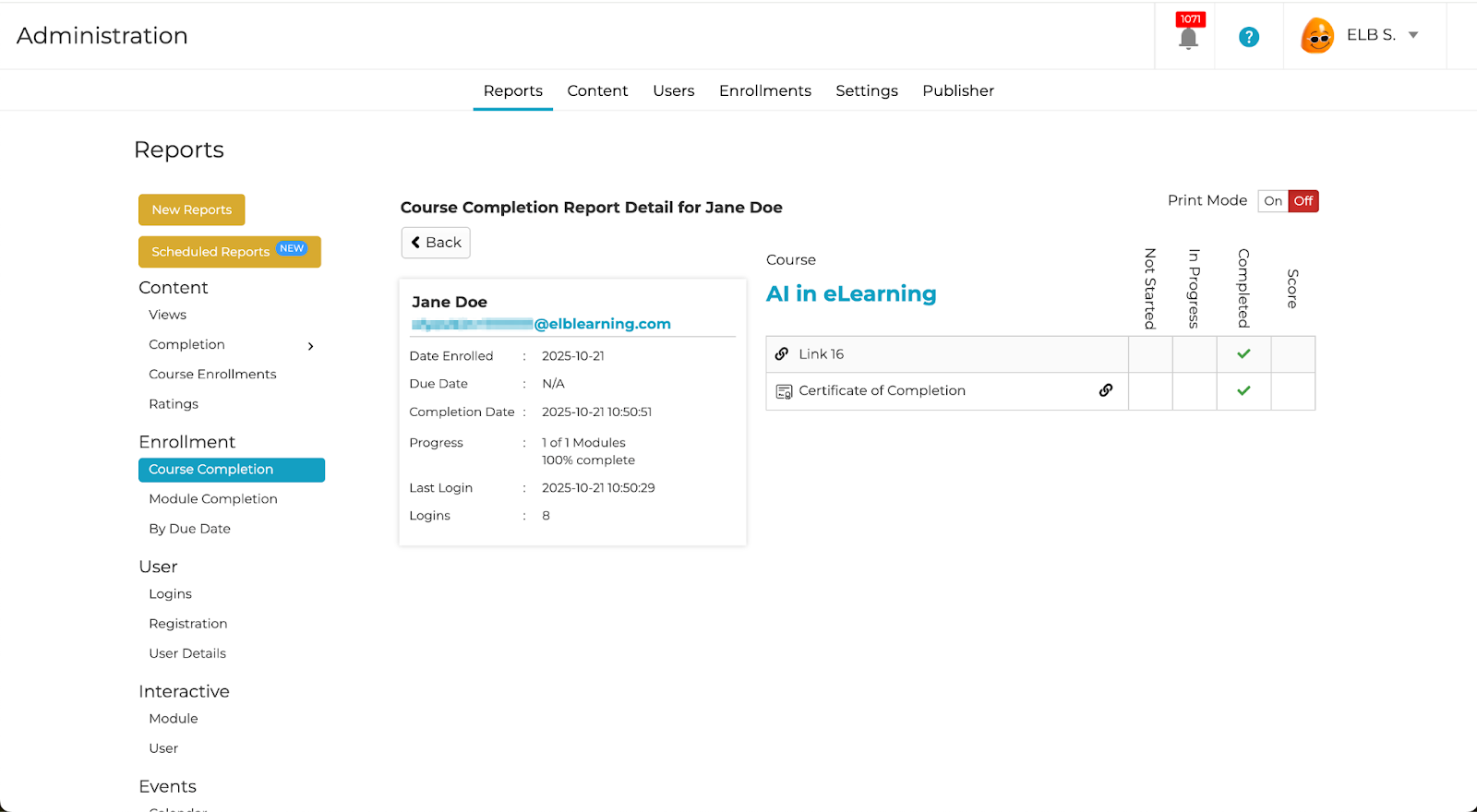Click the link icon beside Link 16
Screen dimensions: 1477x812
tap(782, 354)
